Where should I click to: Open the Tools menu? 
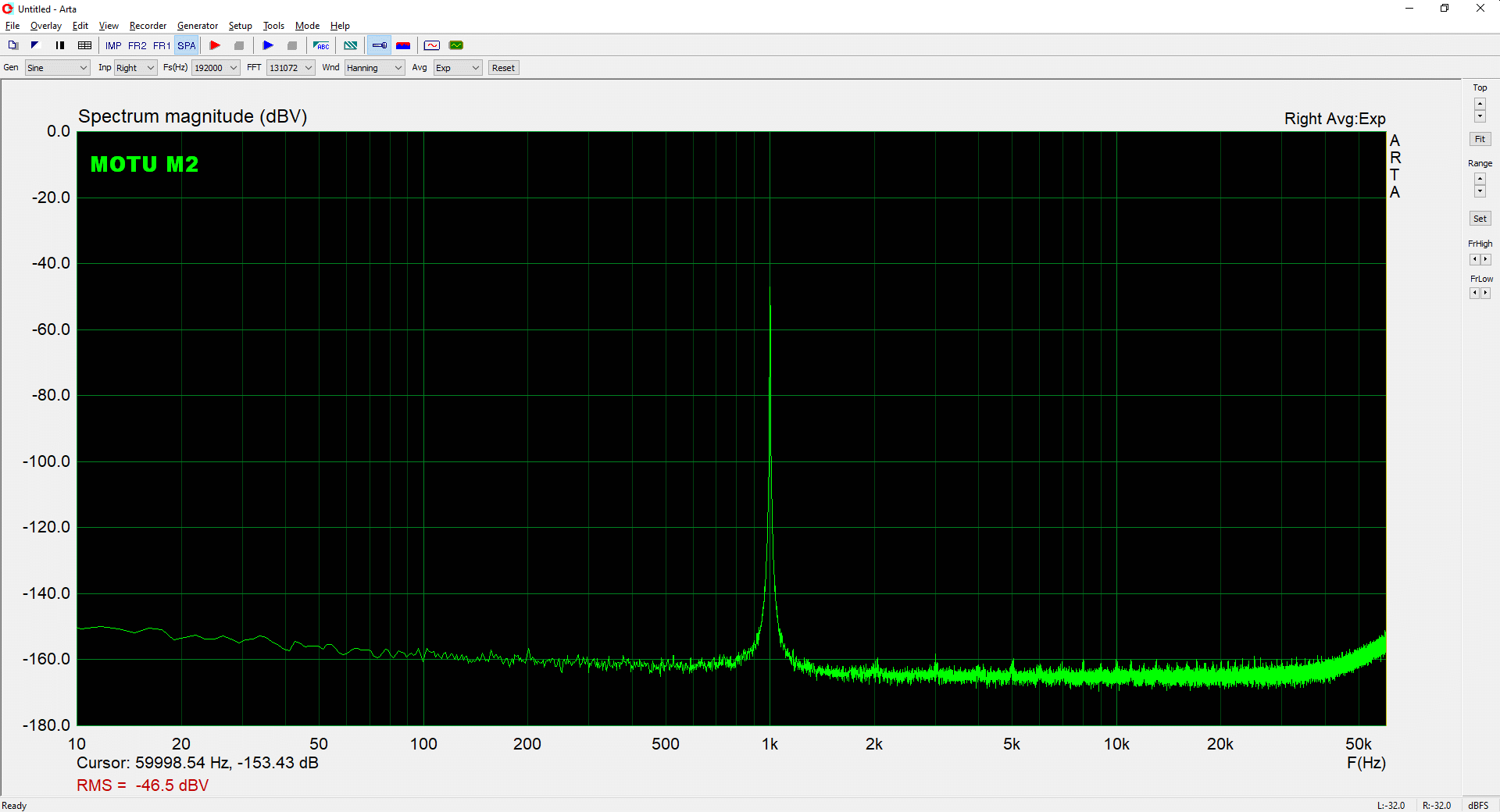[273, 26]
